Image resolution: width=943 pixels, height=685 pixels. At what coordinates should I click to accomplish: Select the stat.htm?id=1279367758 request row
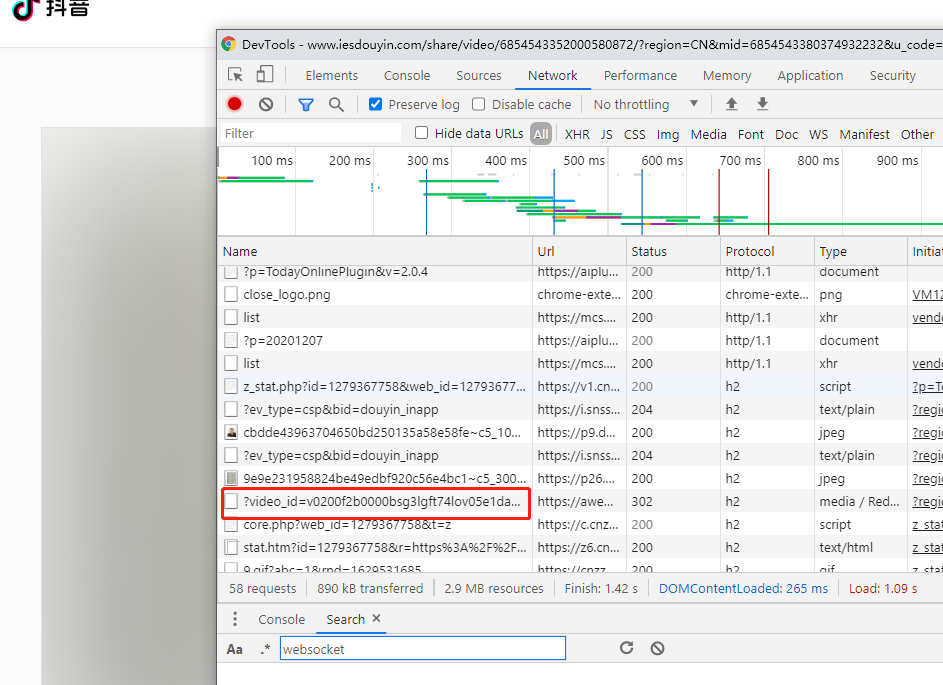coord(580,547)
